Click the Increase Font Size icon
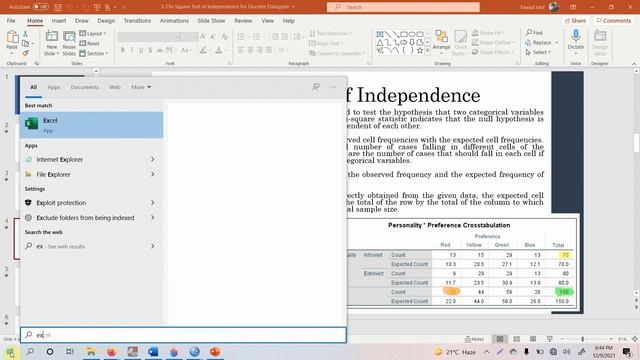 203,37
